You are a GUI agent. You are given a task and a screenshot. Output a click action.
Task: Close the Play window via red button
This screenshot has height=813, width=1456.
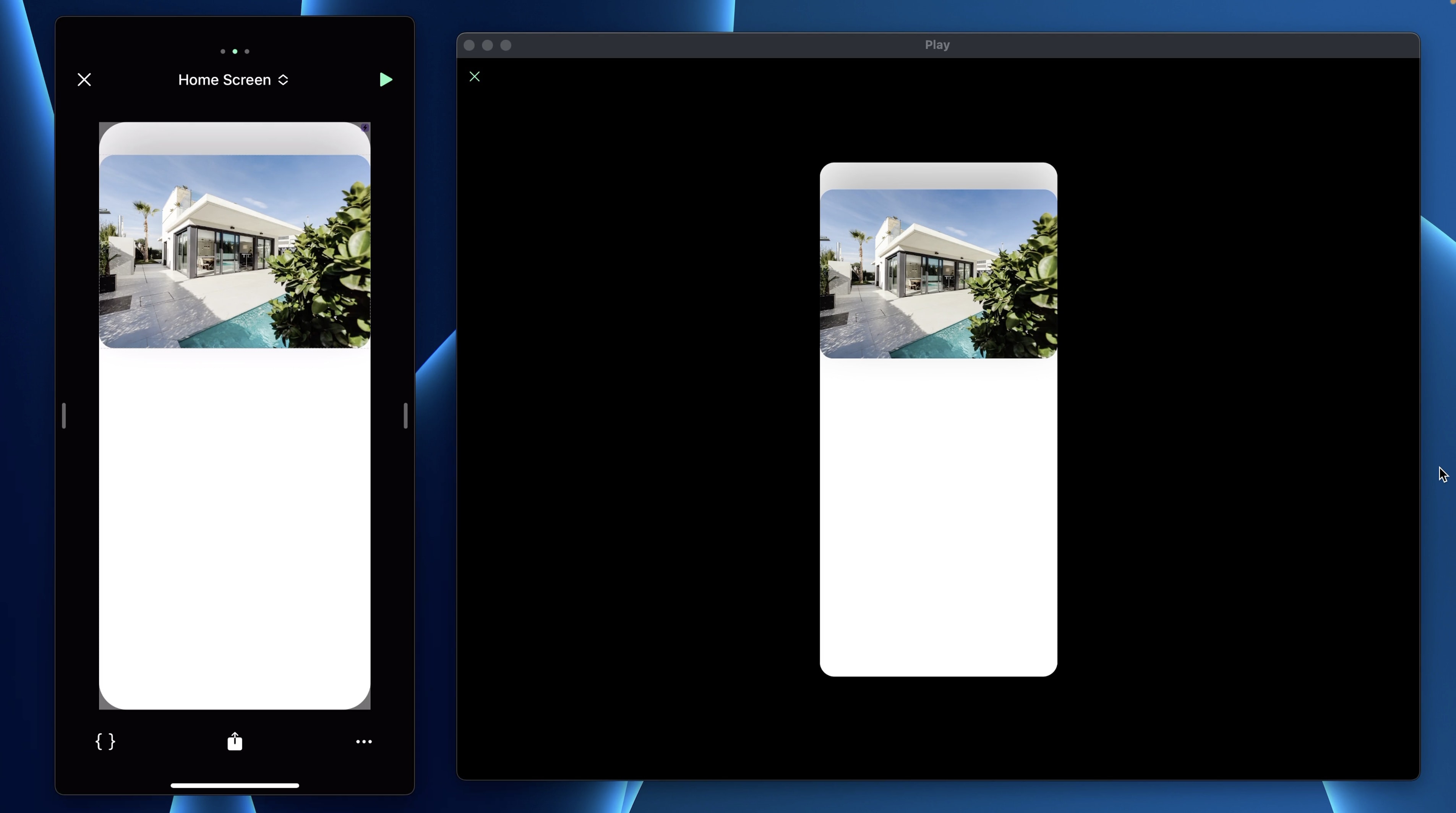click(x=469, y=45)
